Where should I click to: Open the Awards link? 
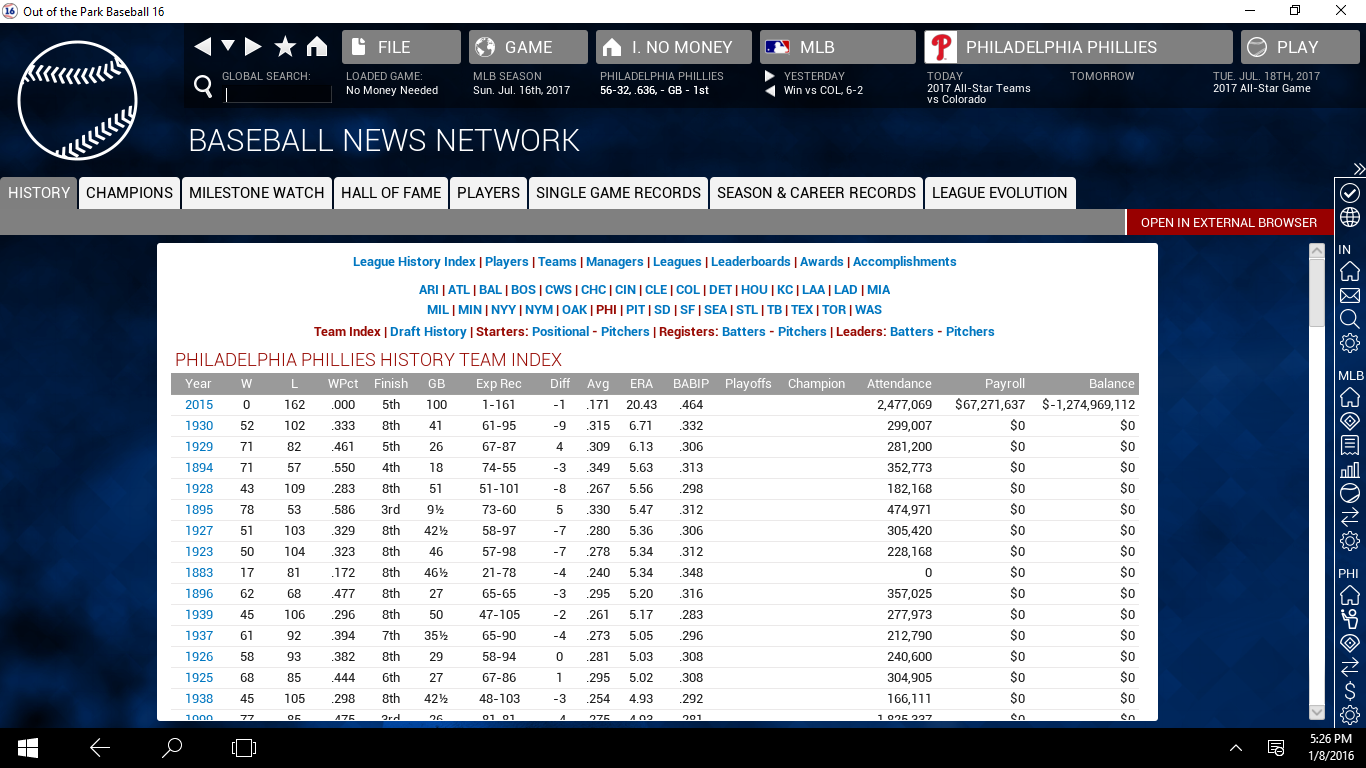(x=822, y=262)
